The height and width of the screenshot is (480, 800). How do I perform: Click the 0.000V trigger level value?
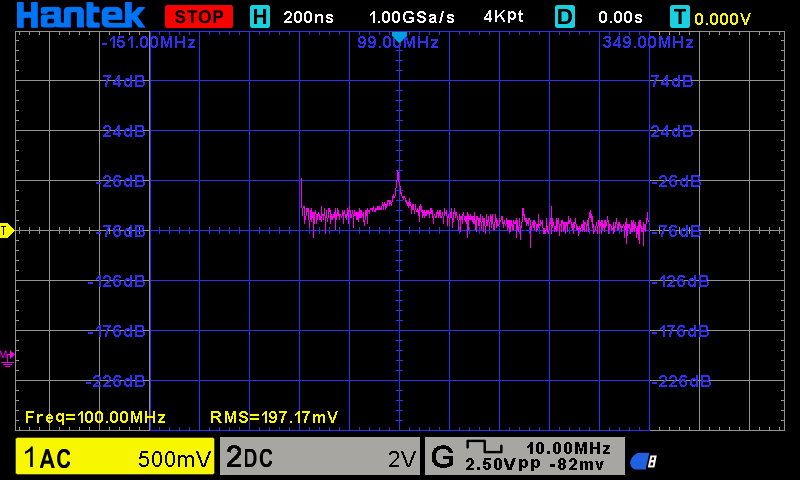pos(722,18)
